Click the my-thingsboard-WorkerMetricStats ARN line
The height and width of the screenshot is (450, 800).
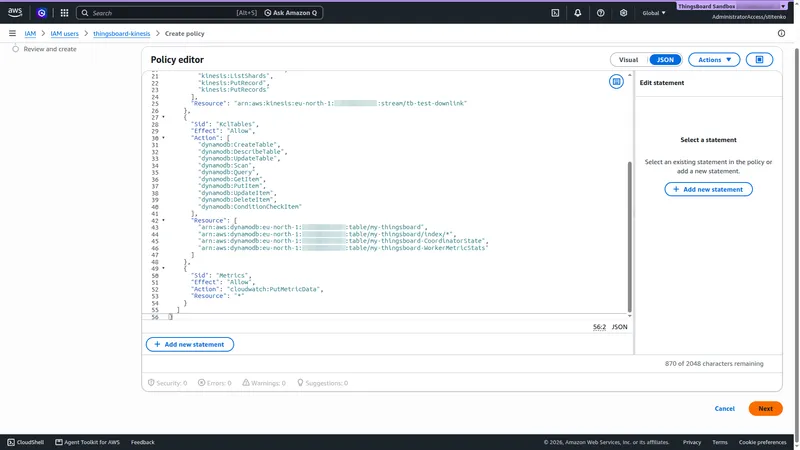click(x=343, y=248)
